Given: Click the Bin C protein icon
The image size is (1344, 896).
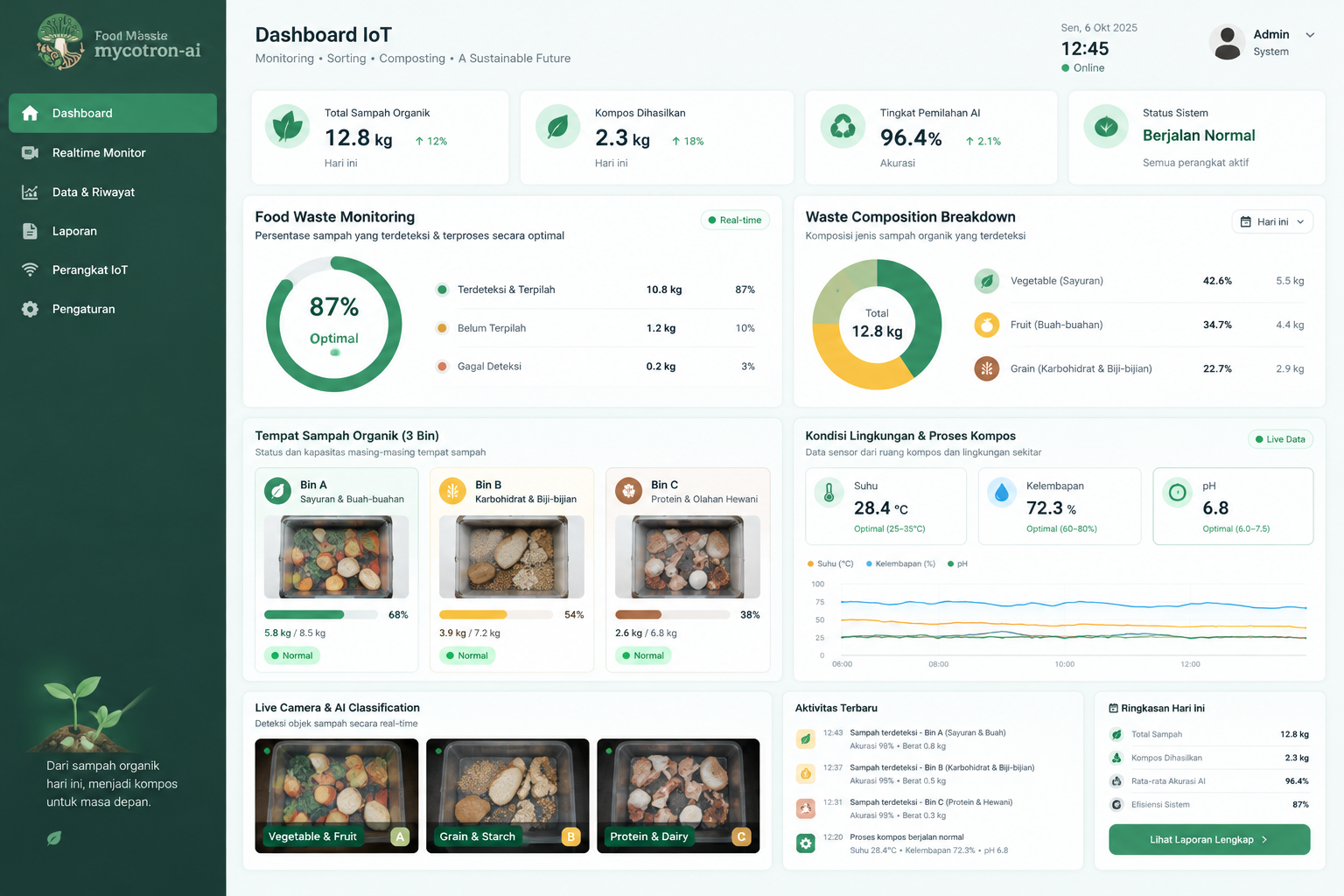Looking at the screenshot, I should [628, 491].
